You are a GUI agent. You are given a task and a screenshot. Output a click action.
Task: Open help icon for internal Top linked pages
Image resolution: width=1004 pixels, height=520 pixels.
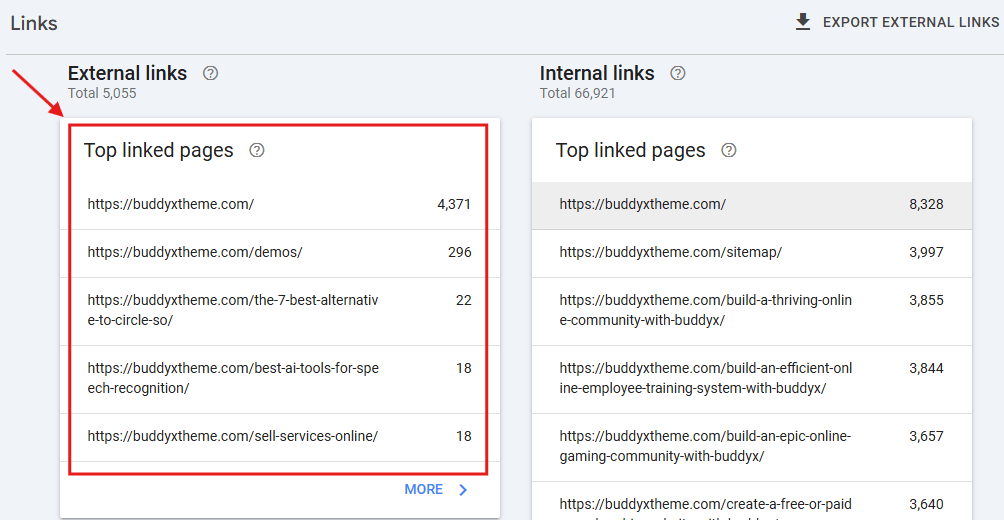(x=729, y=150)
